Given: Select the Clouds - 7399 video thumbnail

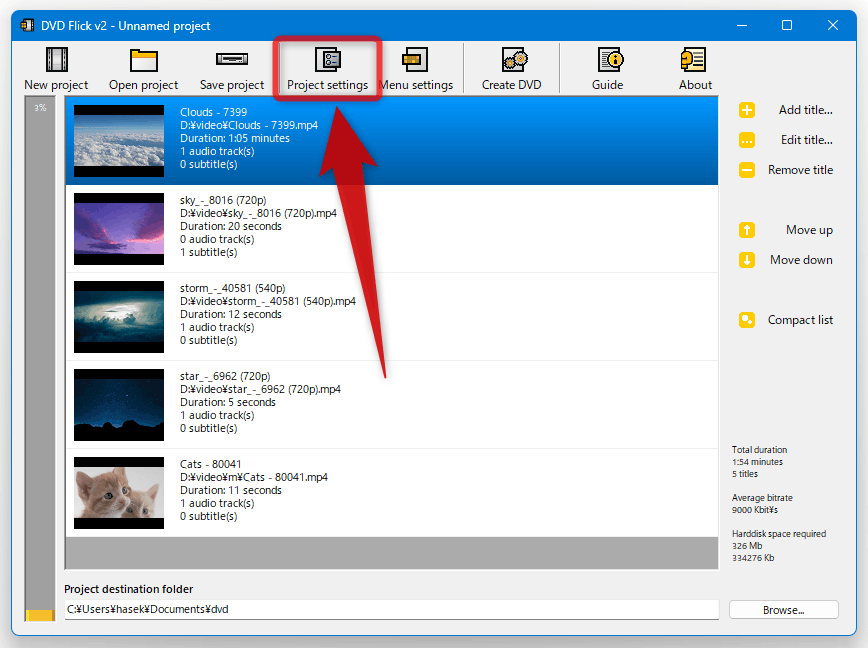Looking at the screenshot, I should pos(119,141).
